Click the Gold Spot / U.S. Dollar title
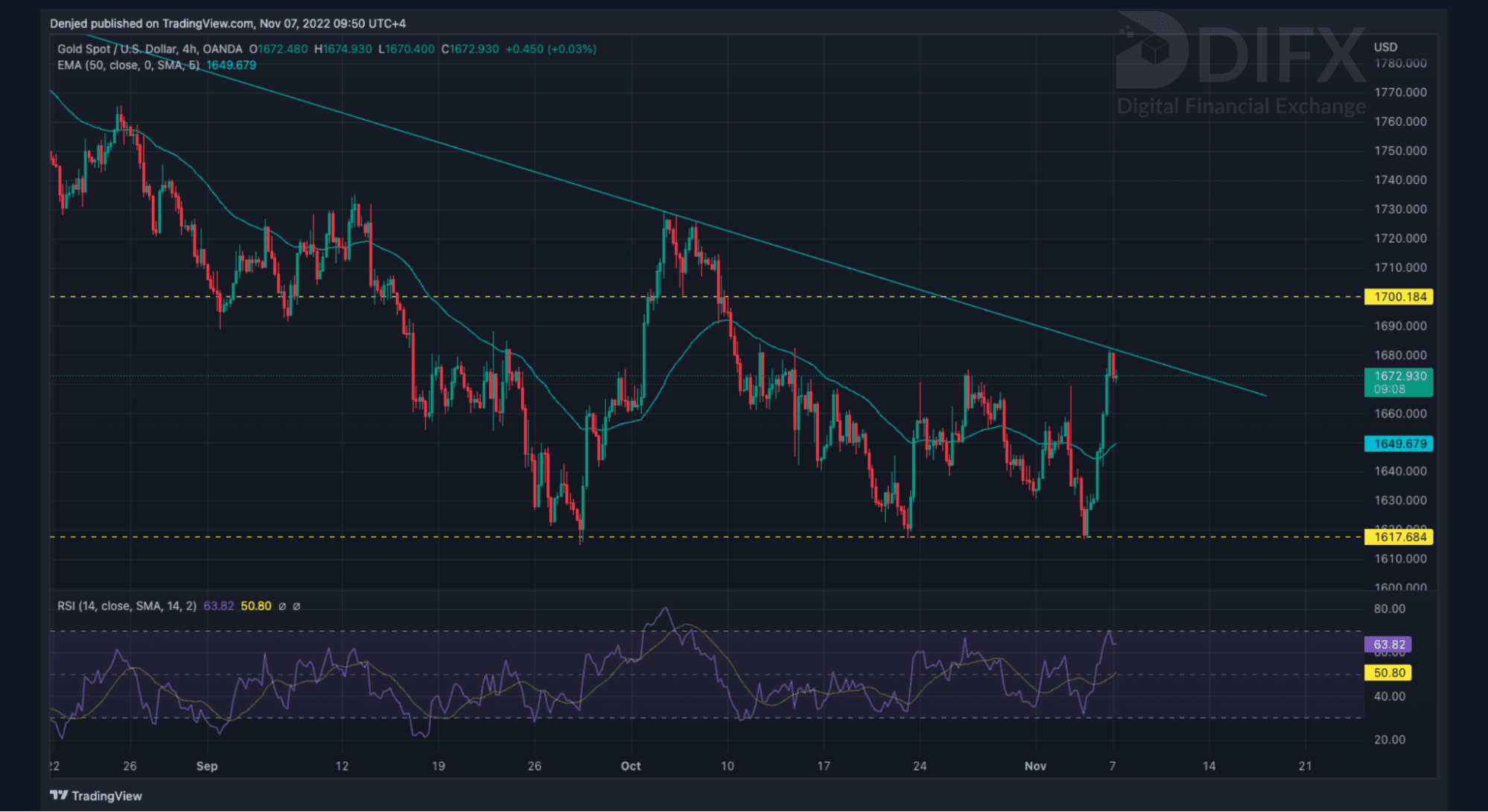Screen dimensions: 1488x812 (117, 49)
